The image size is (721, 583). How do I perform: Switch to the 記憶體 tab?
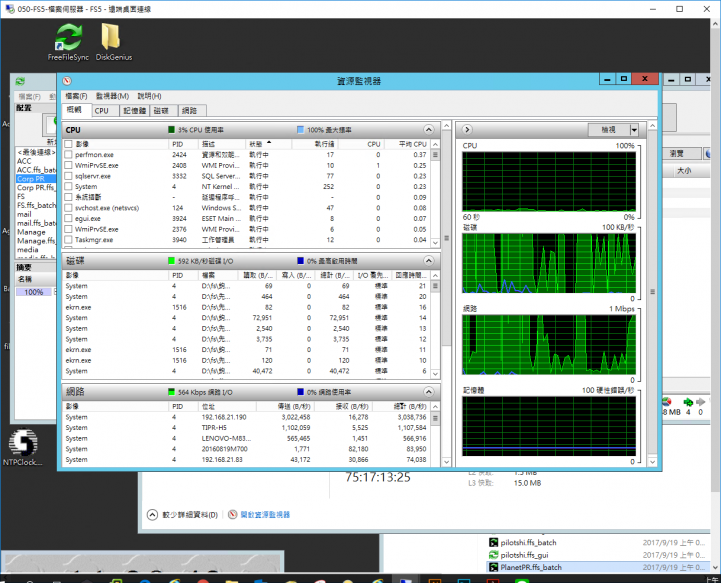pos(134,111)
